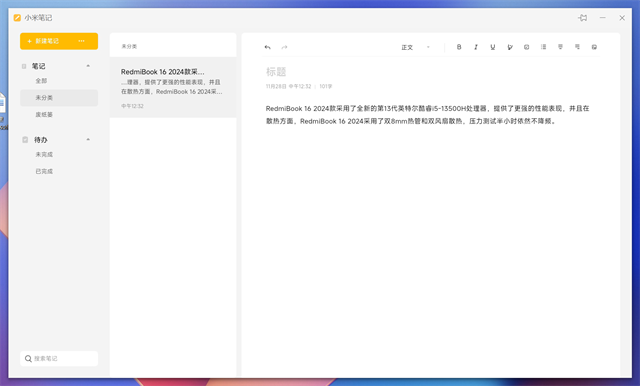Toggle underline formatting (U icon)
The height and width of the screenshot is (386, 640).
point(493,47)
